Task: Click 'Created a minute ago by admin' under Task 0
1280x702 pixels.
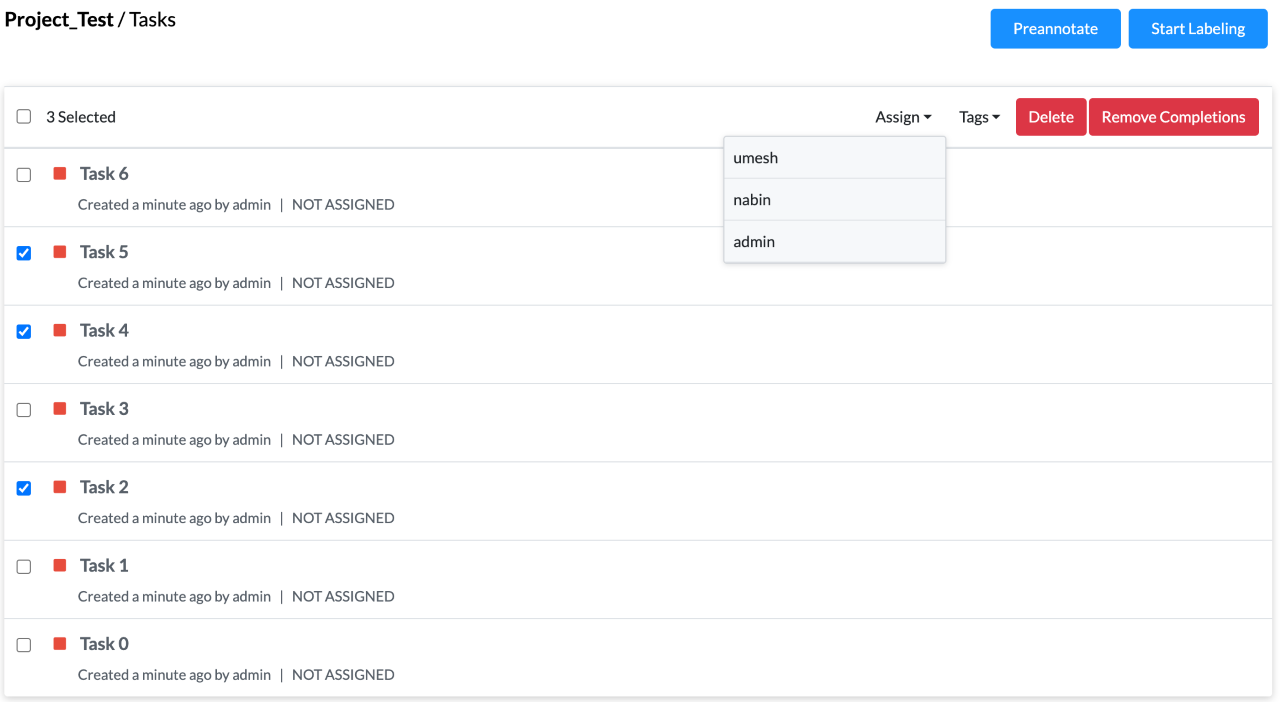Action: pos(175,675)
